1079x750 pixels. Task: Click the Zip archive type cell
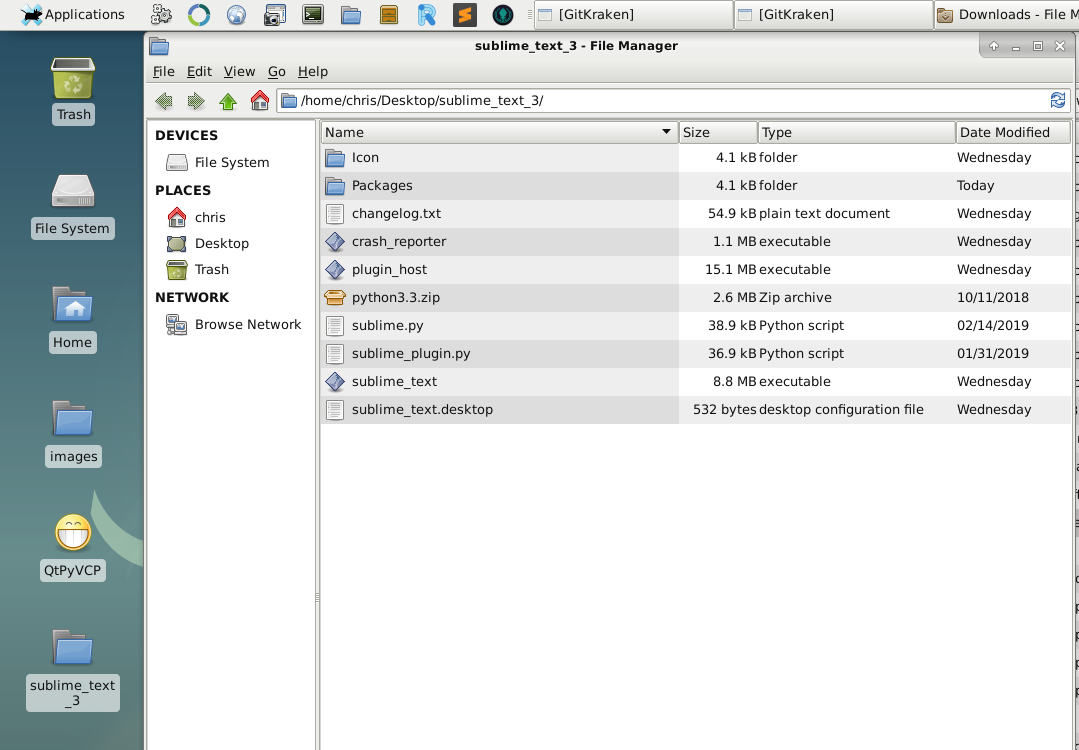(x=795, y=297)
